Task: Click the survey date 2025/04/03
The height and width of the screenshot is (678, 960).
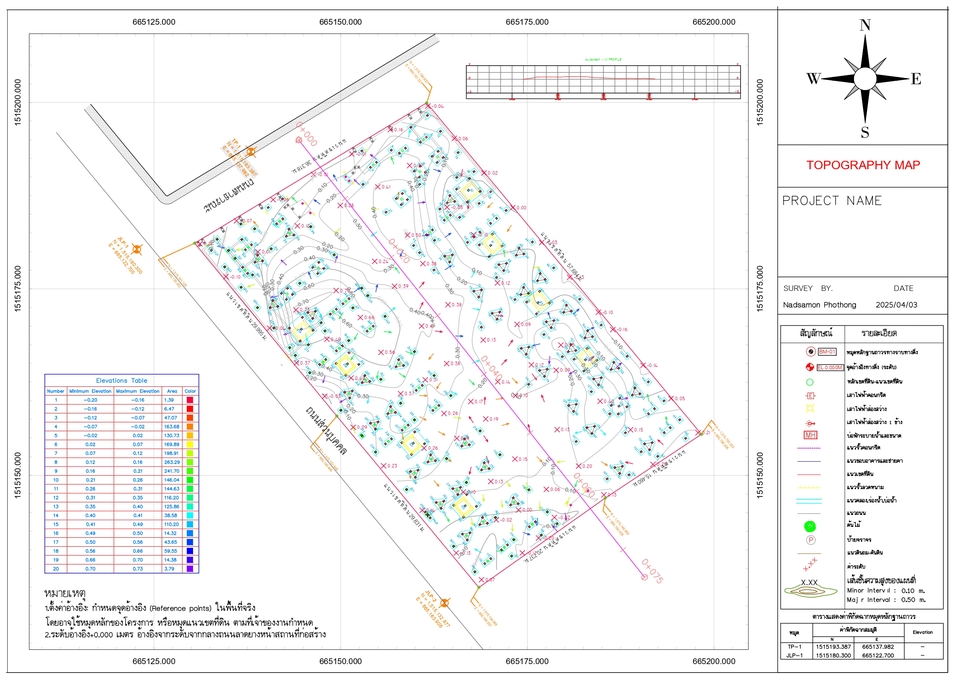Action: (x=898, y=302)
